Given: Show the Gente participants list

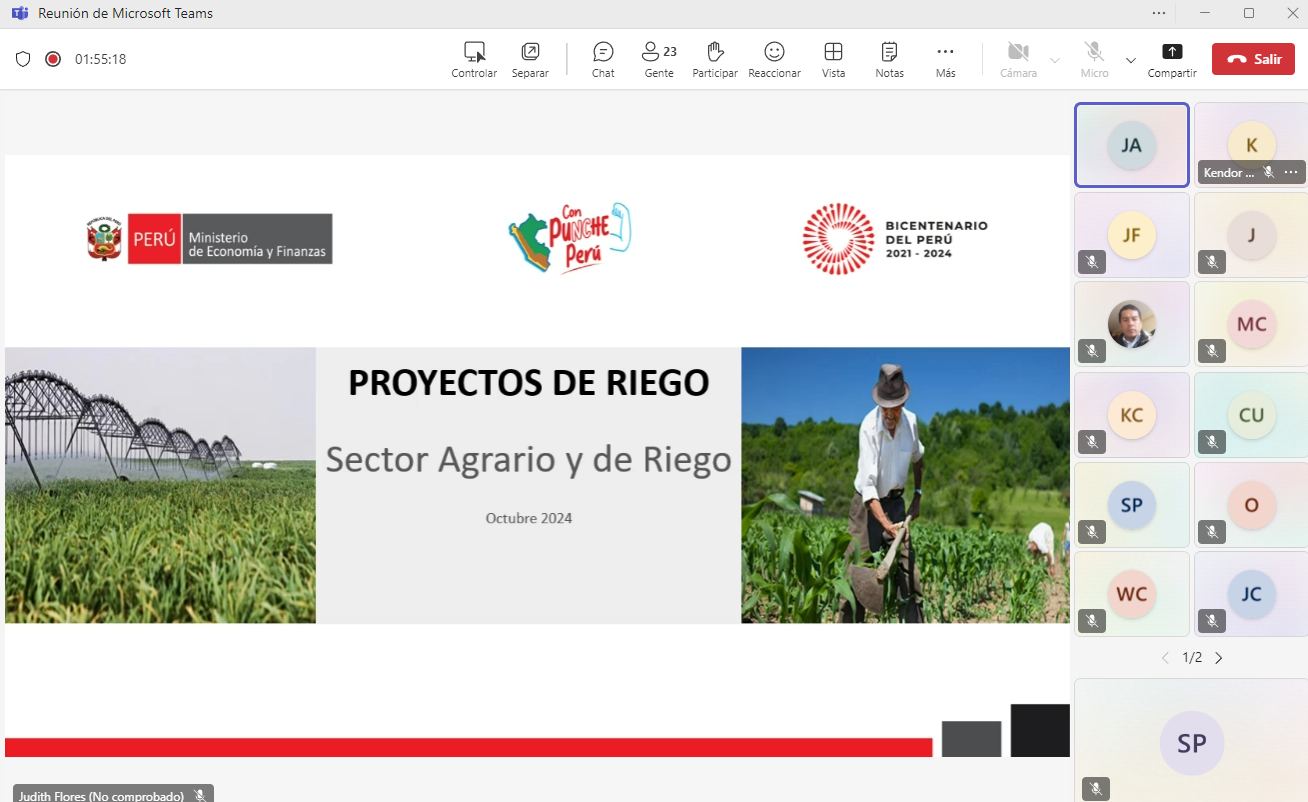Looking at the screenshot, I should pyautogui.click(x=658, y=59).
